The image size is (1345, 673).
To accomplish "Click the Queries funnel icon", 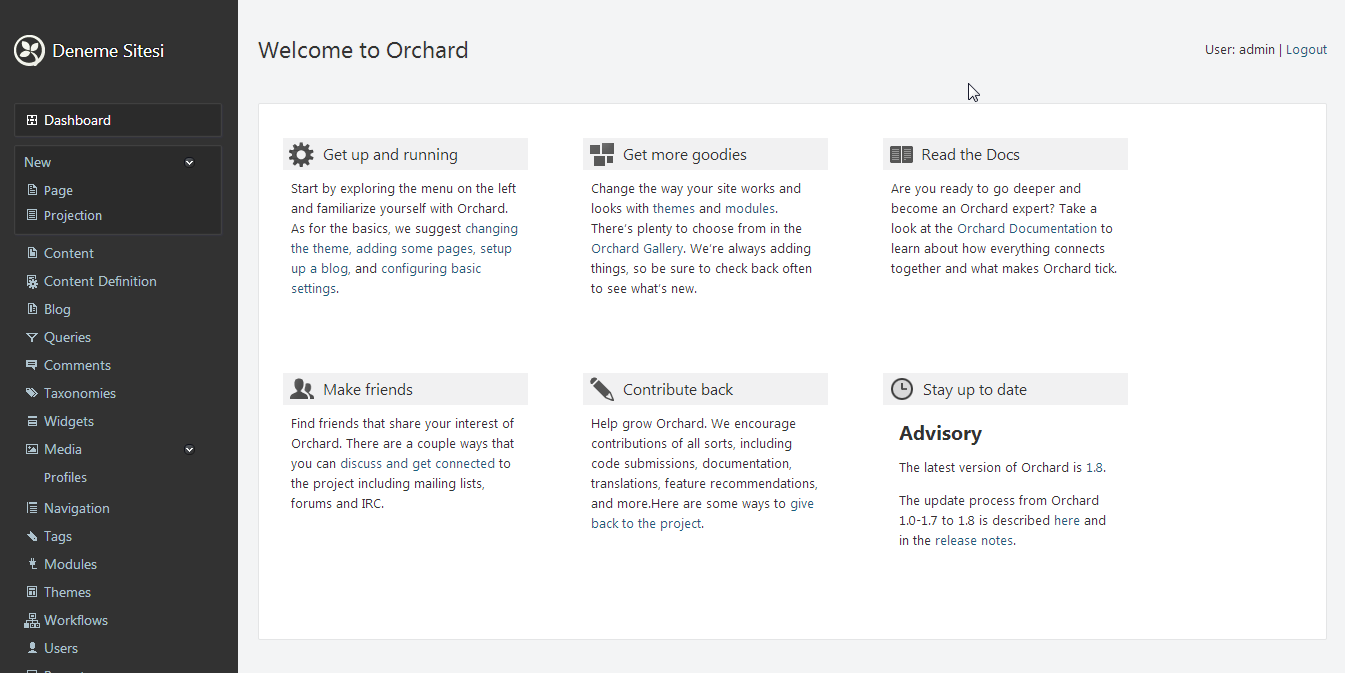I will point(32,338).
